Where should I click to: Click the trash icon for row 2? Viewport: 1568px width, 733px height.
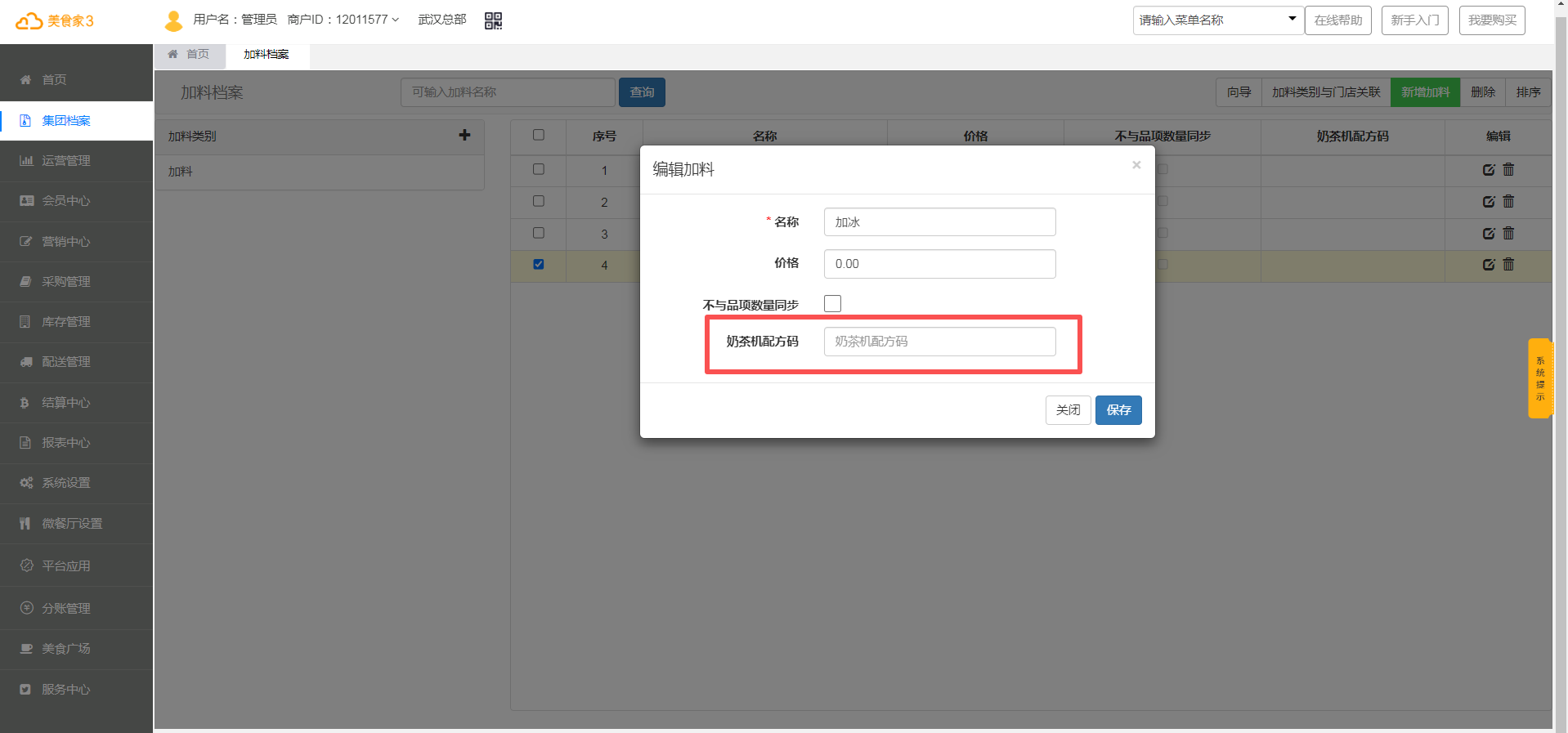click(1508, 201)
